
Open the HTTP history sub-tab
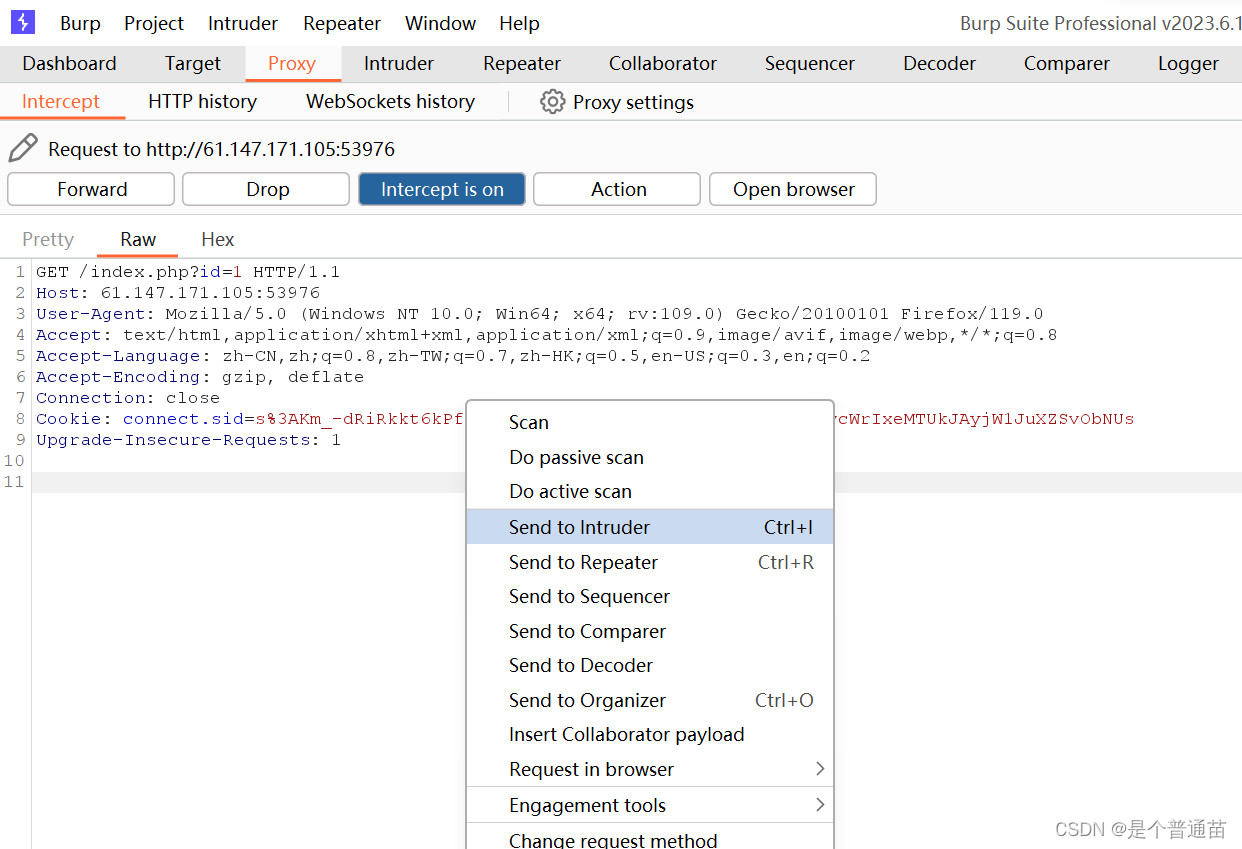(202, 101)
